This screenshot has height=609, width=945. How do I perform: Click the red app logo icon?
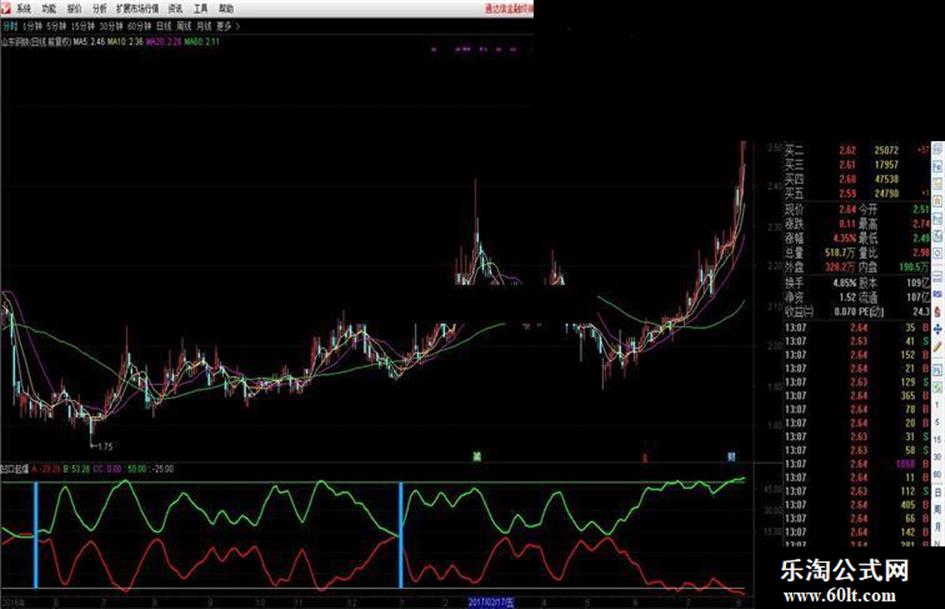coord(5,8)
